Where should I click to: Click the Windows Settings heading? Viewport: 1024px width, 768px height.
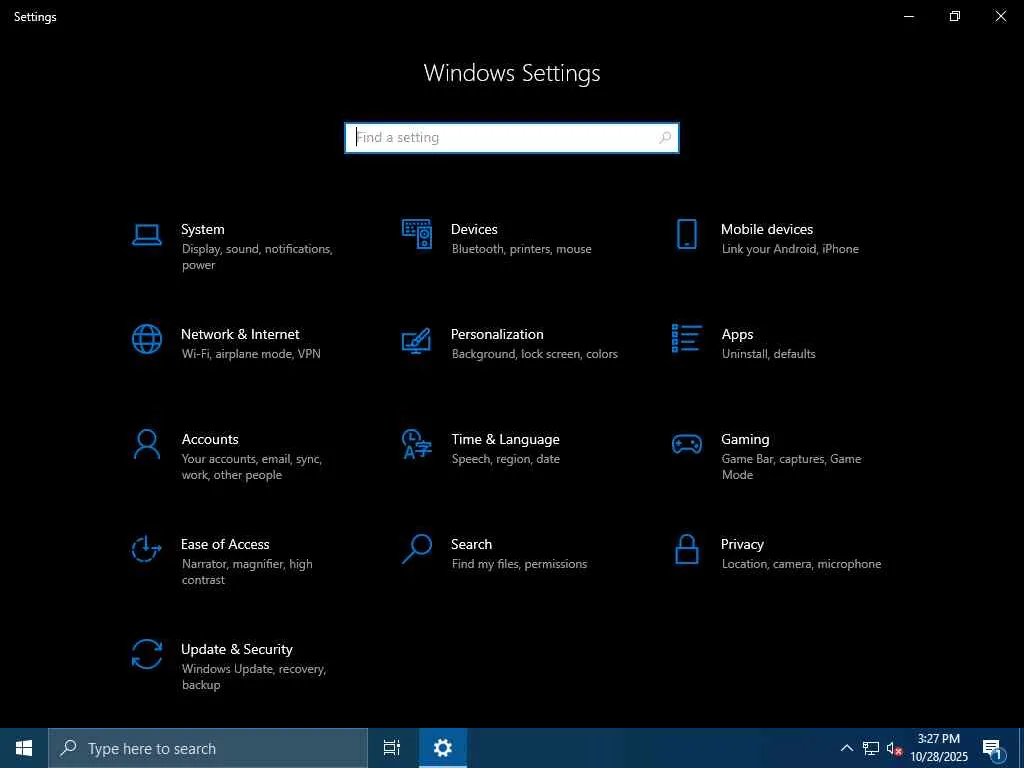click(512, 73)
